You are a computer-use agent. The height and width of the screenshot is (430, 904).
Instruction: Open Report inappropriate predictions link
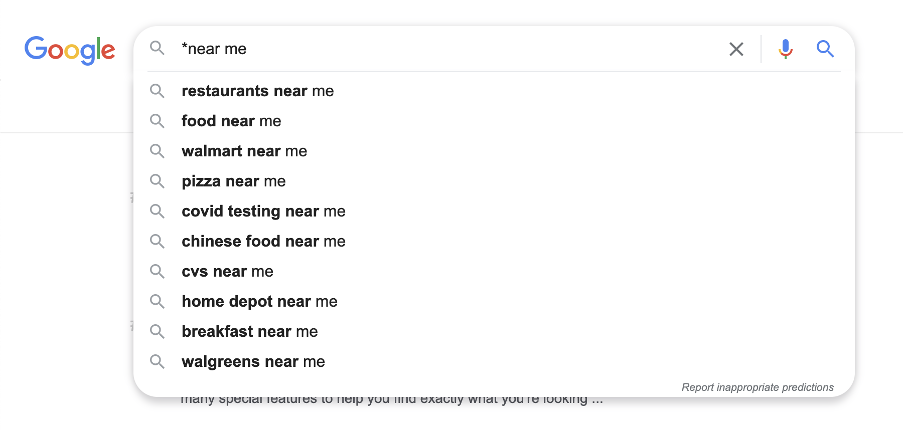pyautogui.click(x=758, y=387)
